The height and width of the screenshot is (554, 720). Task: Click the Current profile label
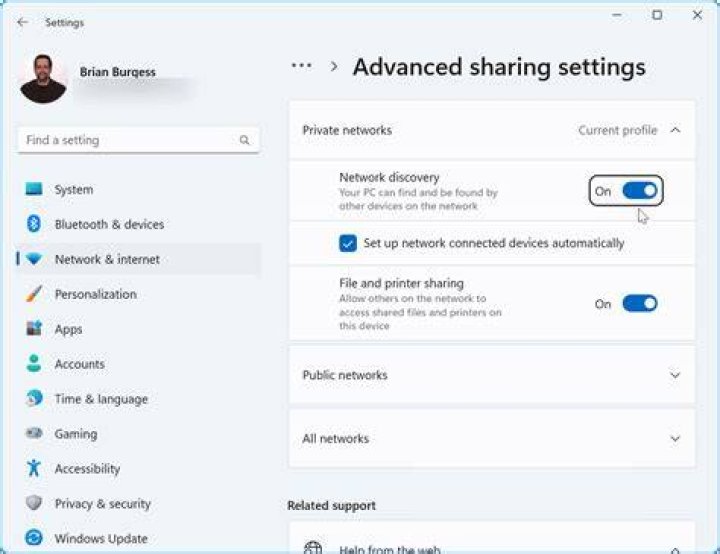click(x=618, y=130)
